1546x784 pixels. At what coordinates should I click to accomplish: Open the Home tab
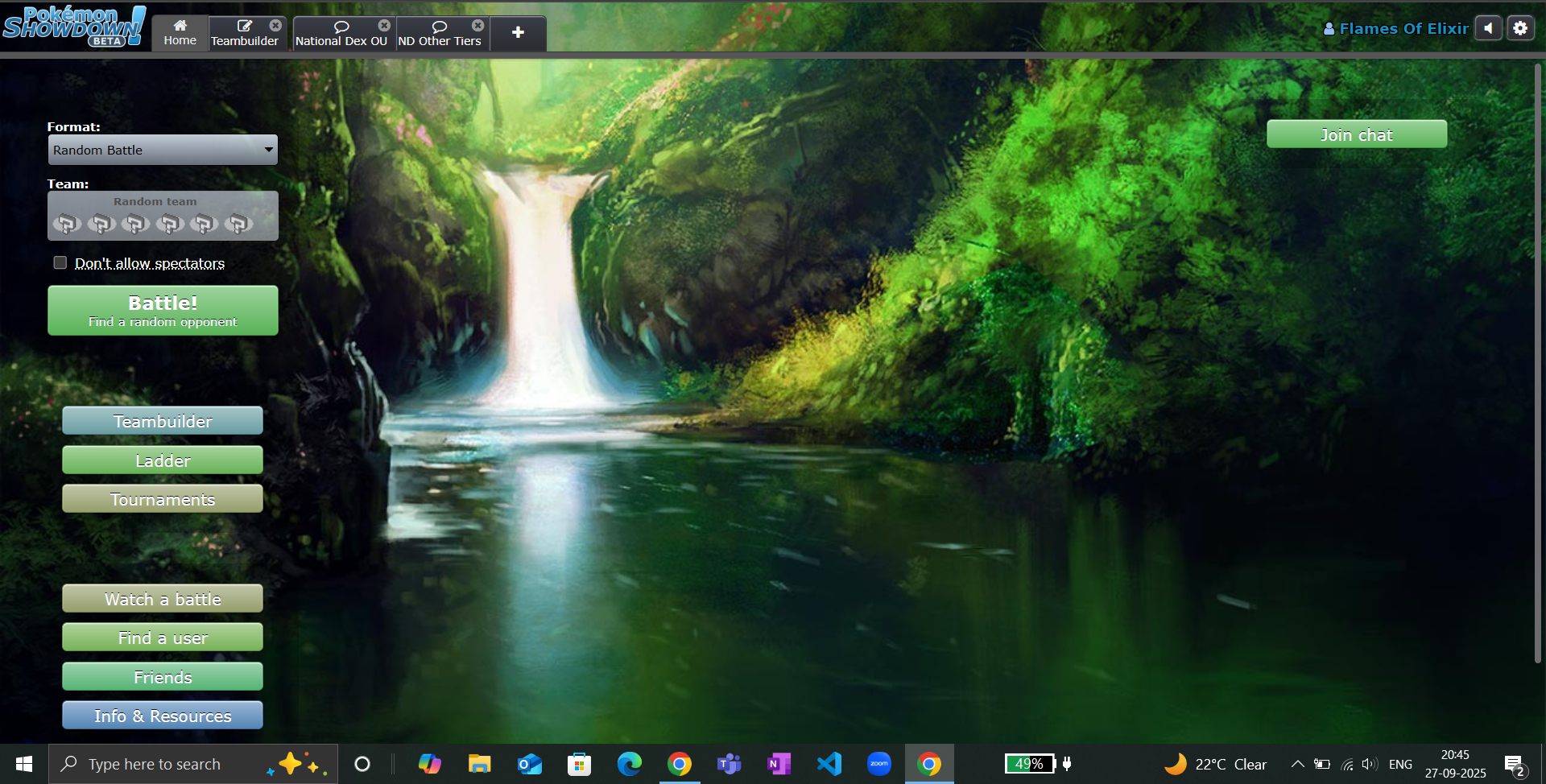180,33
